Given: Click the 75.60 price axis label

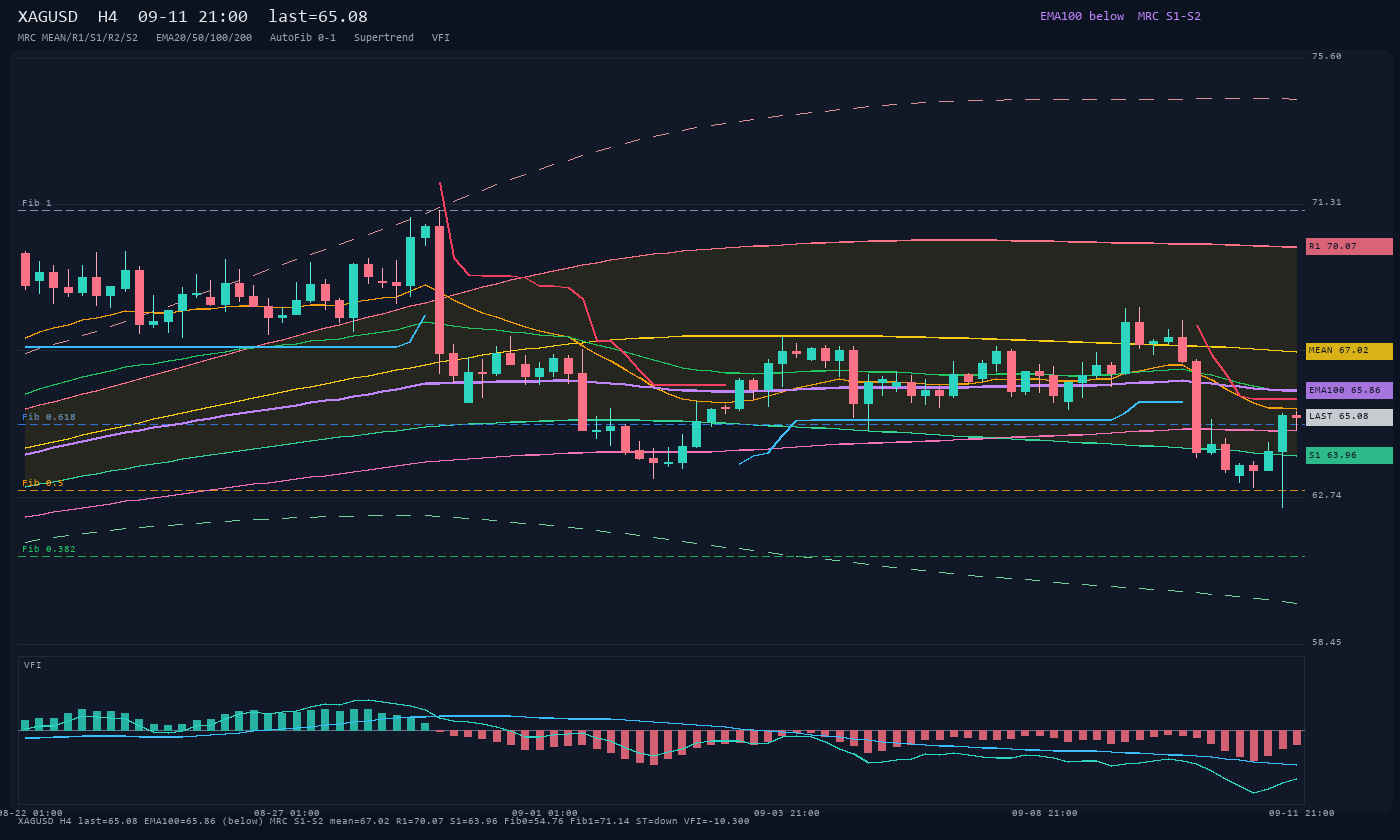Looking at the screenshot, I should (1327, 56).
